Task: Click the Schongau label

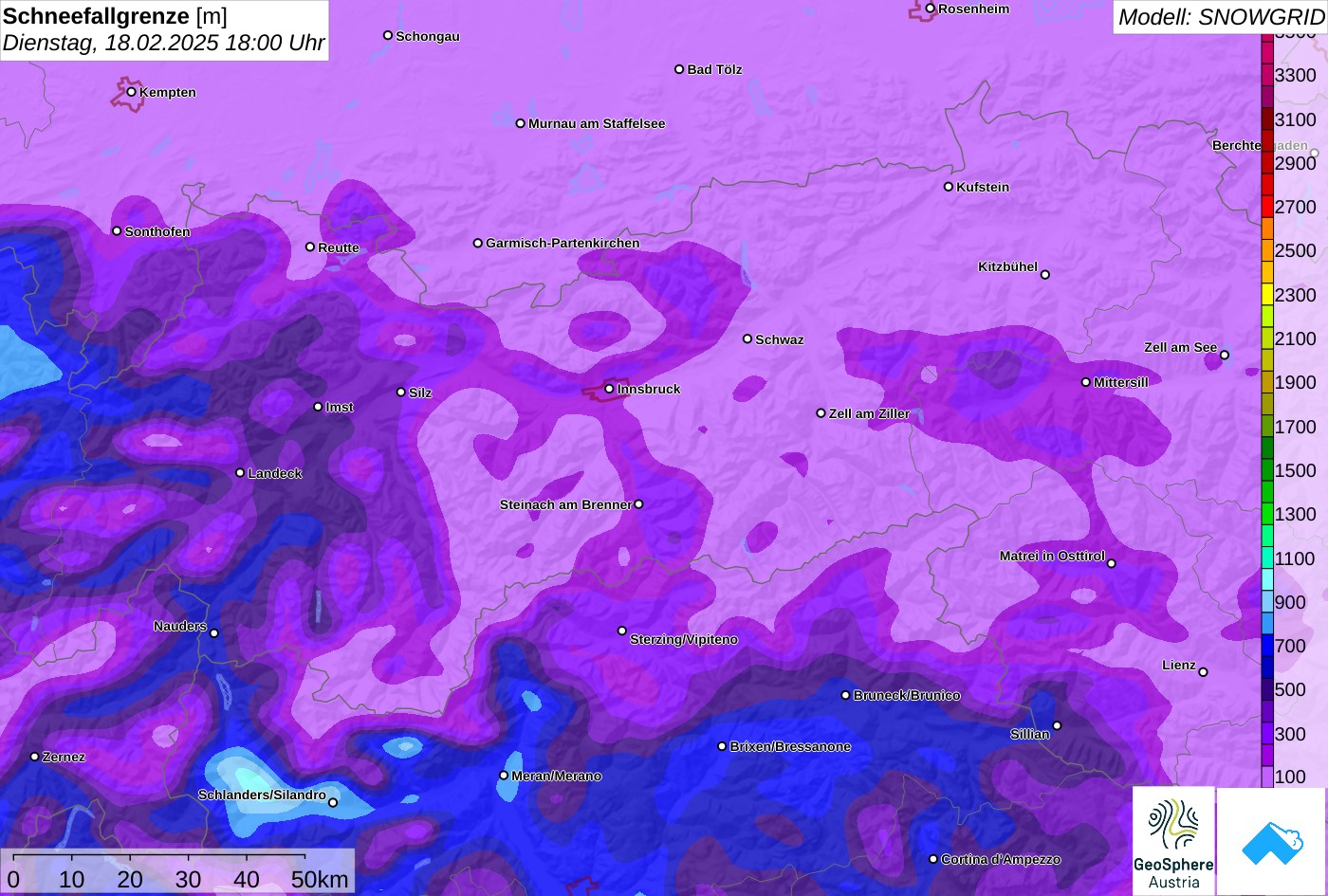Action: tap(428, 36)
